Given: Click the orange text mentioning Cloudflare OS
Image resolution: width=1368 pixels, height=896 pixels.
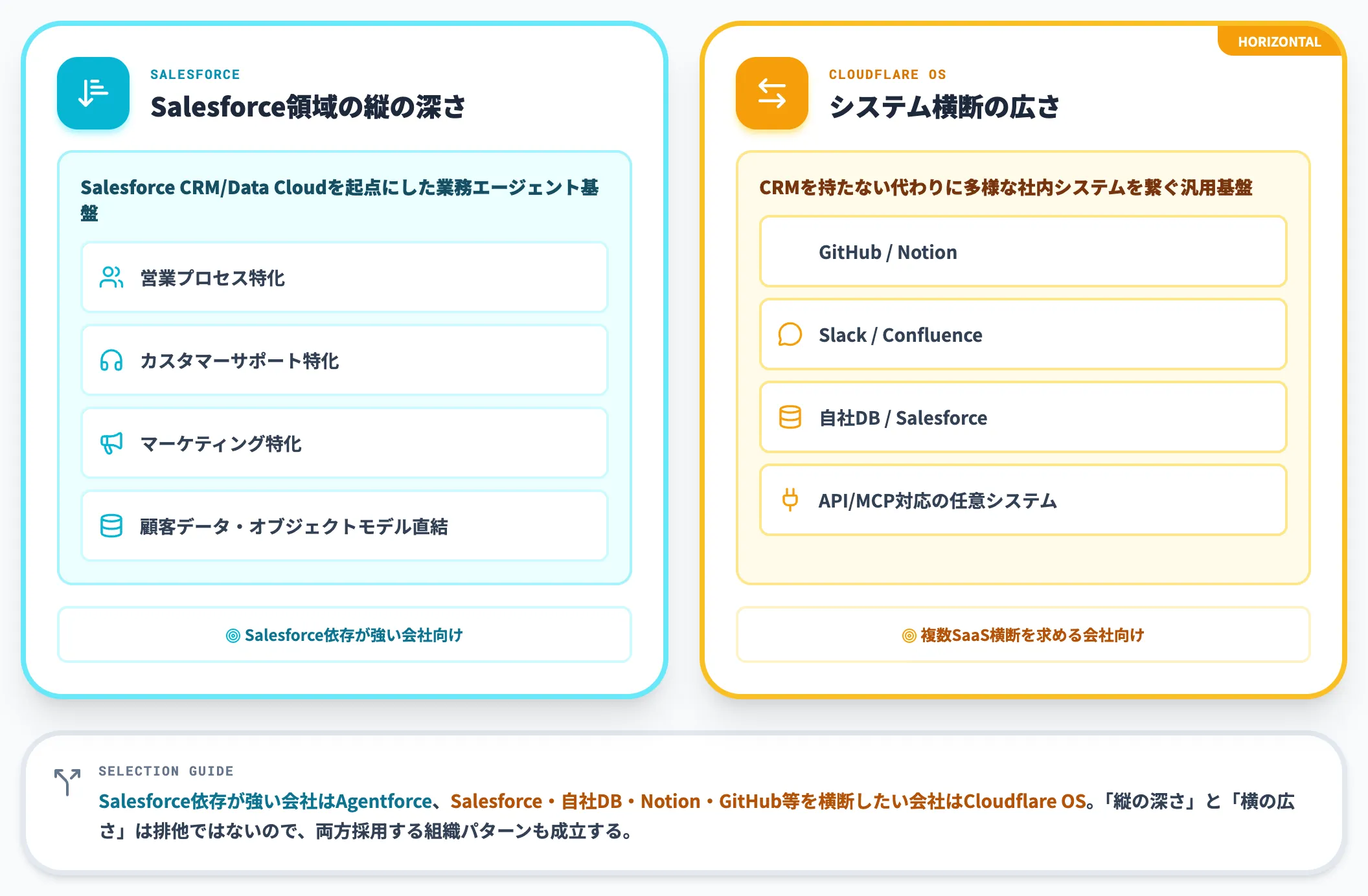Looking at the screenshot, I should (x=768, y=801).
